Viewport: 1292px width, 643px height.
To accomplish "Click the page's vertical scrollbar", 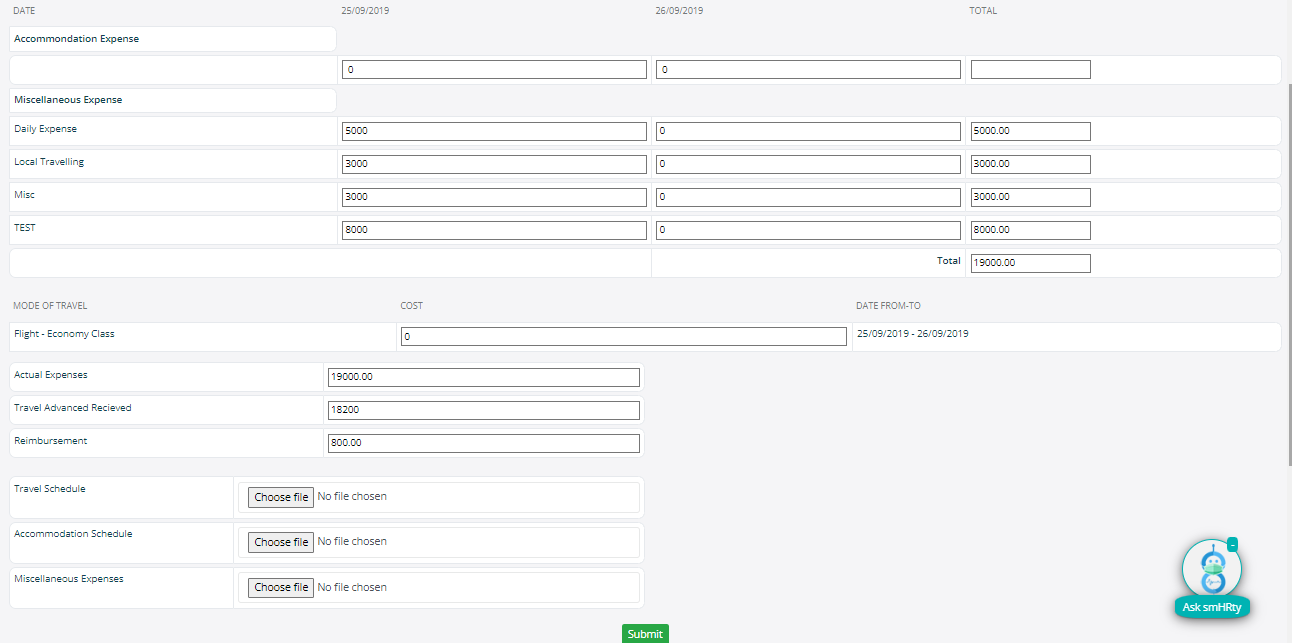I will pyautogui.click(x=1288, y=270).
